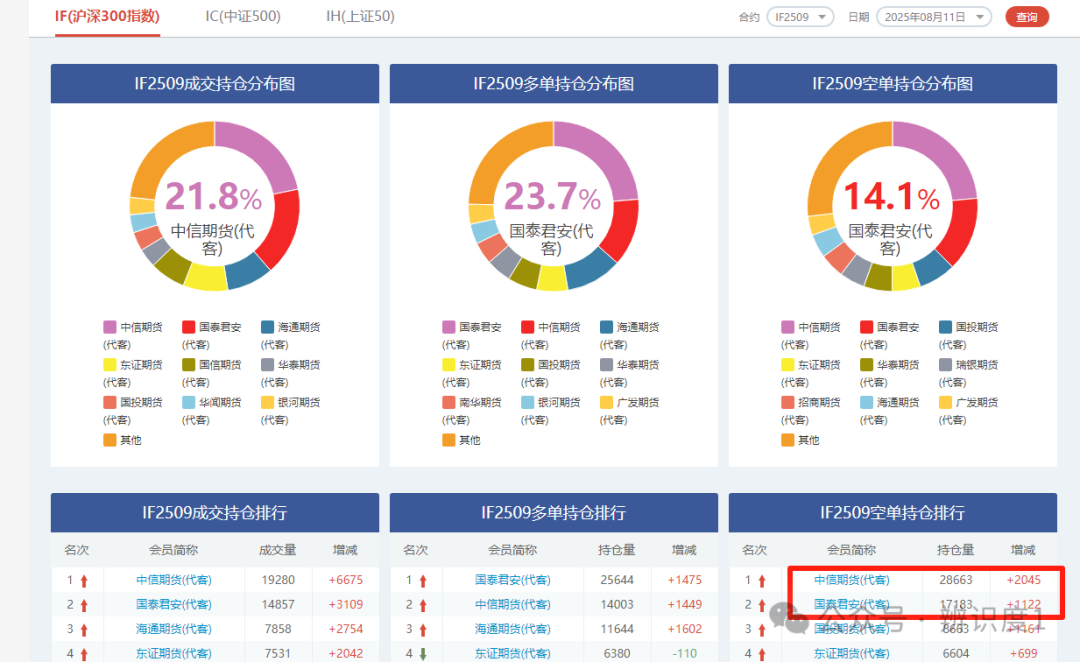The width and height of the screenshot is (1080, 662).
Task: Click the blue 国投期货 legend swatch in 空单持仓分布图
Action: coord(945,327)
